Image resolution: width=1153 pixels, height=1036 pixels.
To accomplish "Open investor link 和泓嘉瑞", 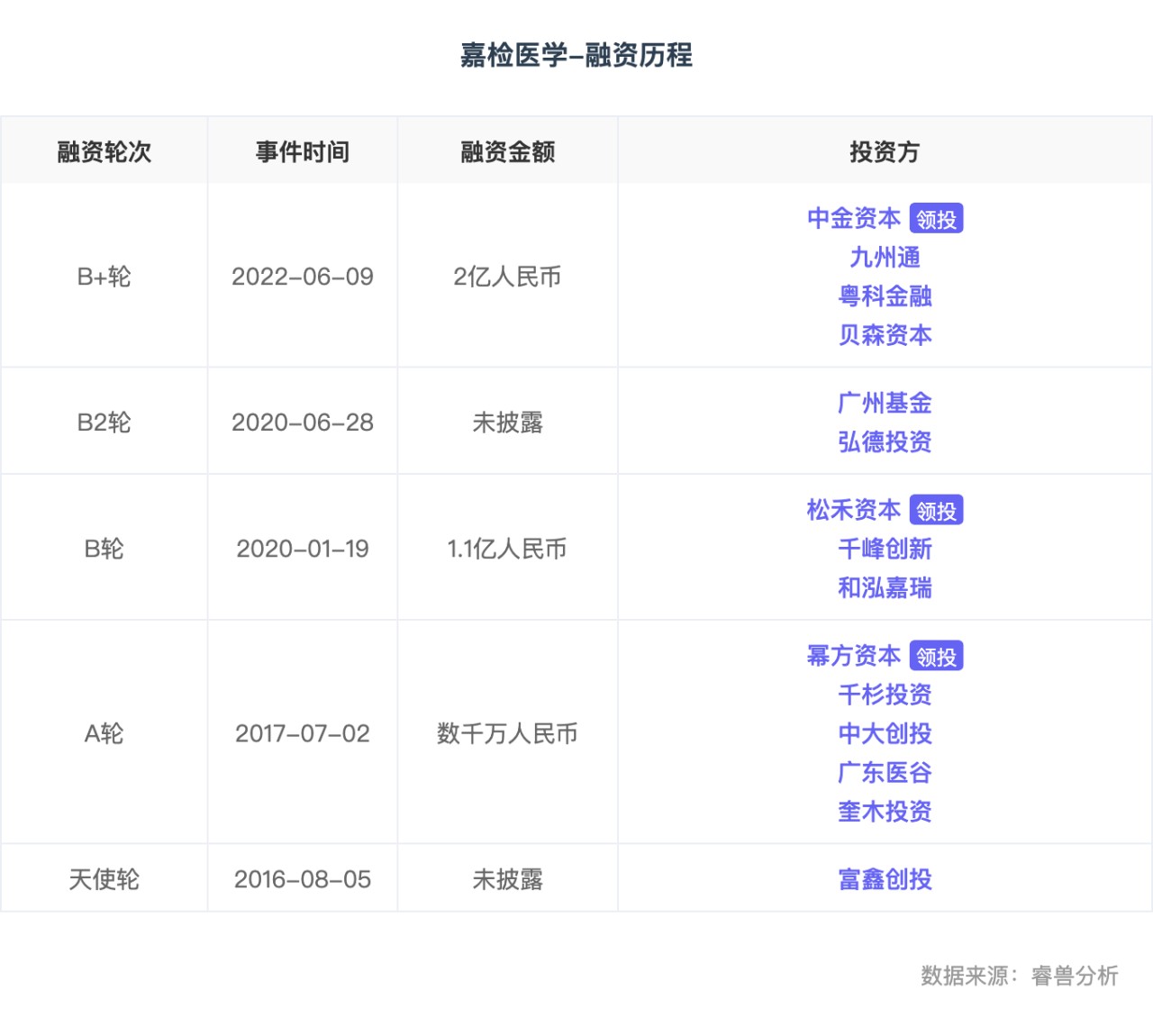I will (x=885, y=587).
